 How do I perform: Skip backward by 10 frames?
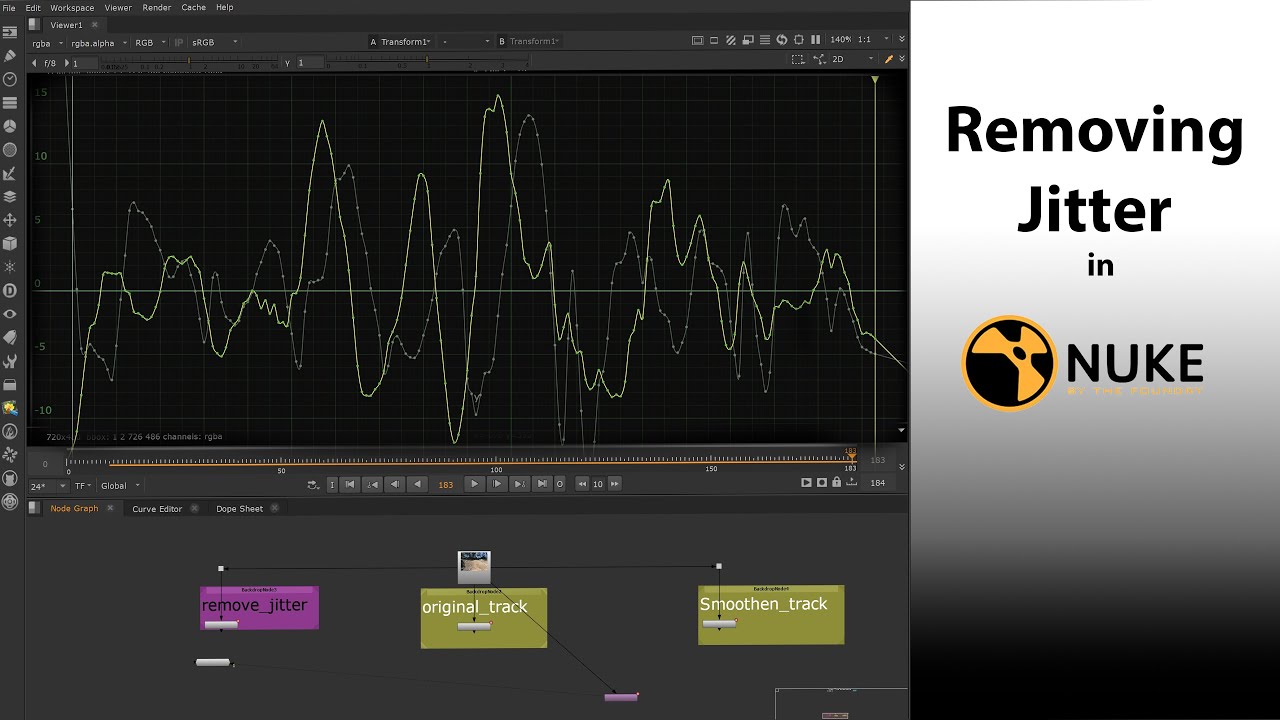(582, 484)
